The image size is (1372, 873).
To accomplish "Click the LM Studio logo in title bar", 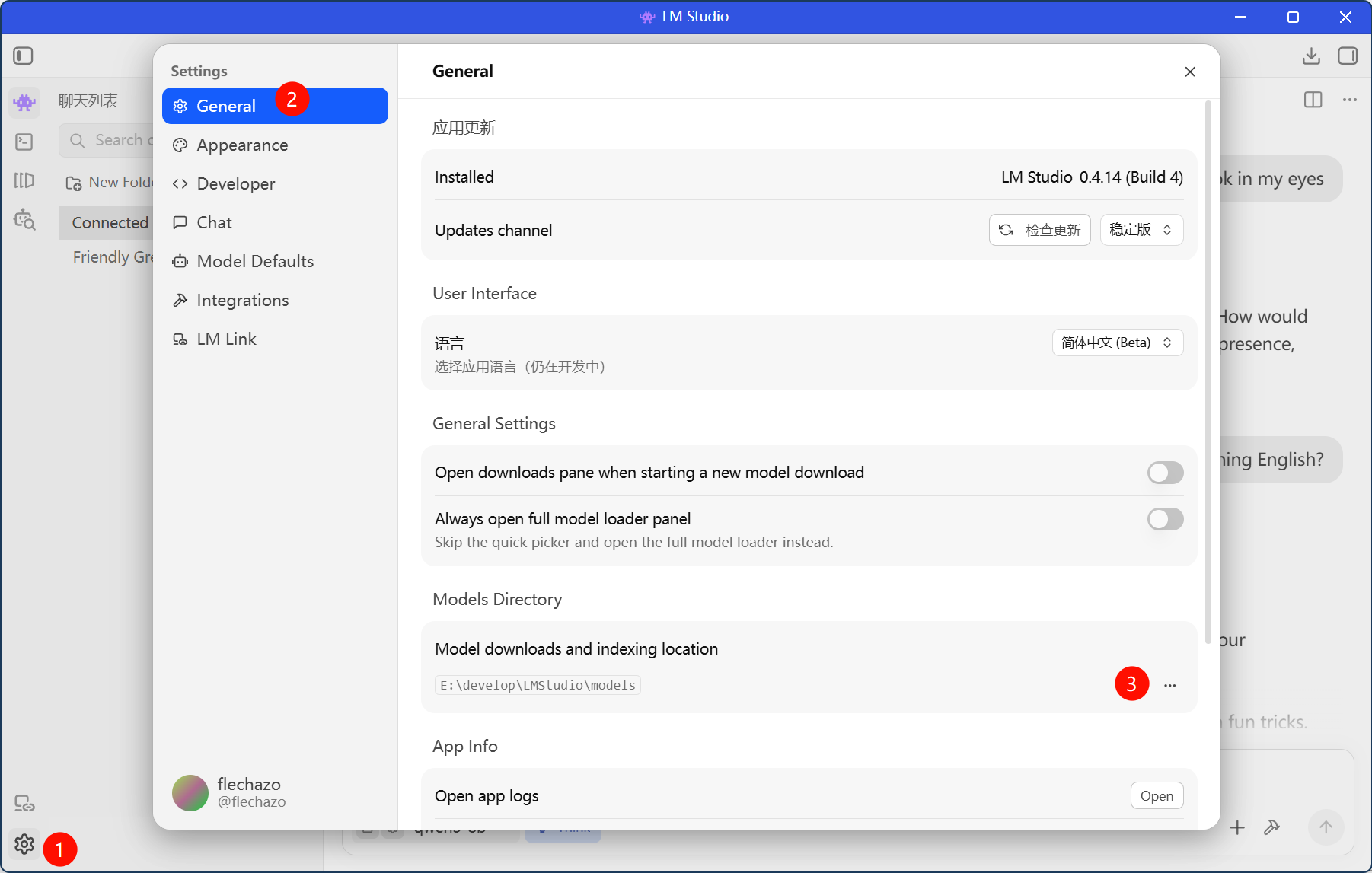I will [647, 17].
